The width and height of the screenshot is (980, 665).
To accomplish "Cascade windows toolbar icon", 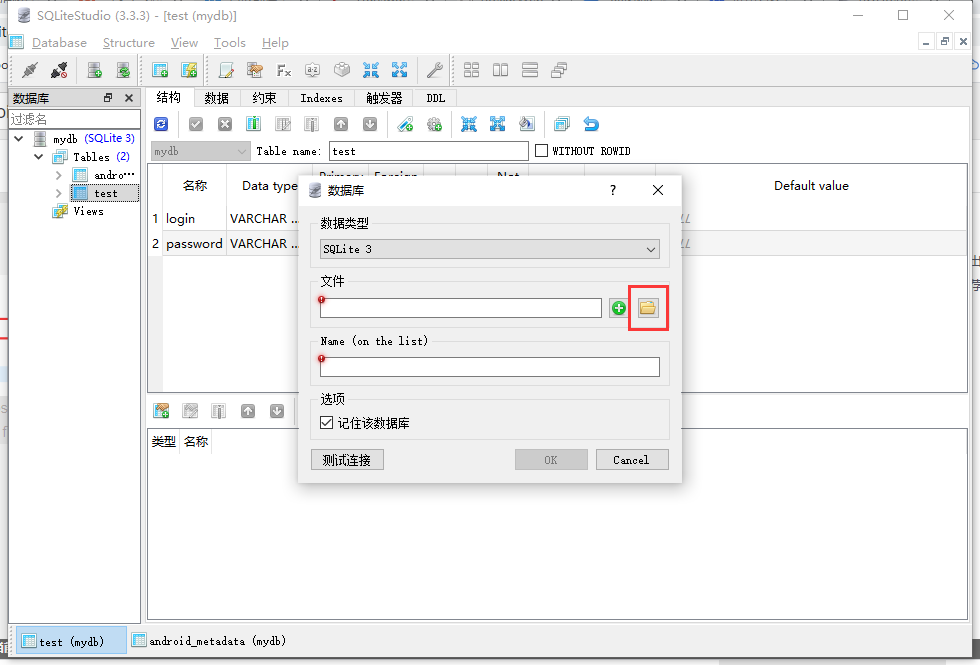I will 559,70.
